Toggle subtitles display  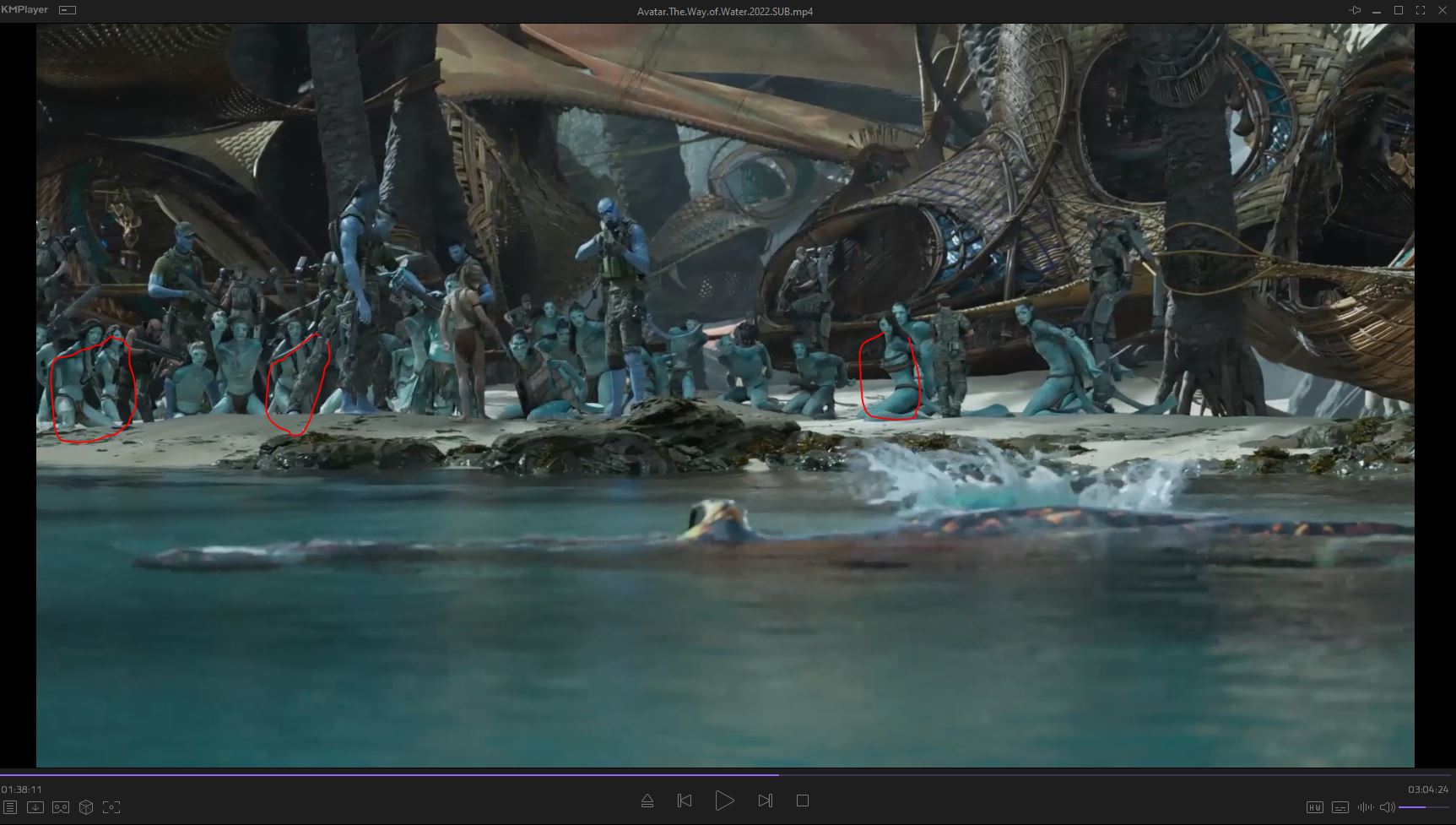(1340, 807)
